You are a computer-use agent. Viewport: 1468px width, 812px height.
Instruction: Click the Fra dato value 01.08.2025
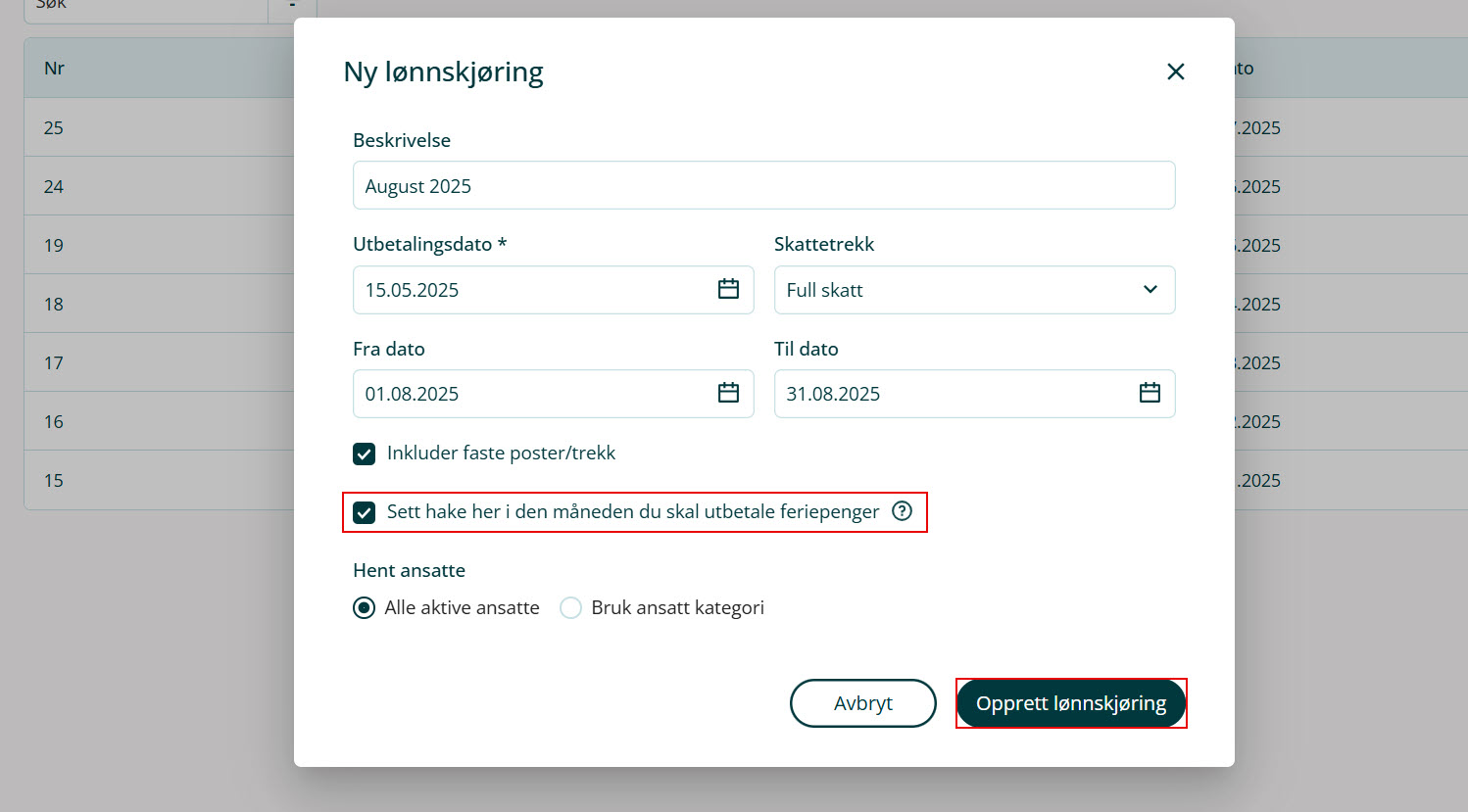pyautogui.click(x=413, y=394)
